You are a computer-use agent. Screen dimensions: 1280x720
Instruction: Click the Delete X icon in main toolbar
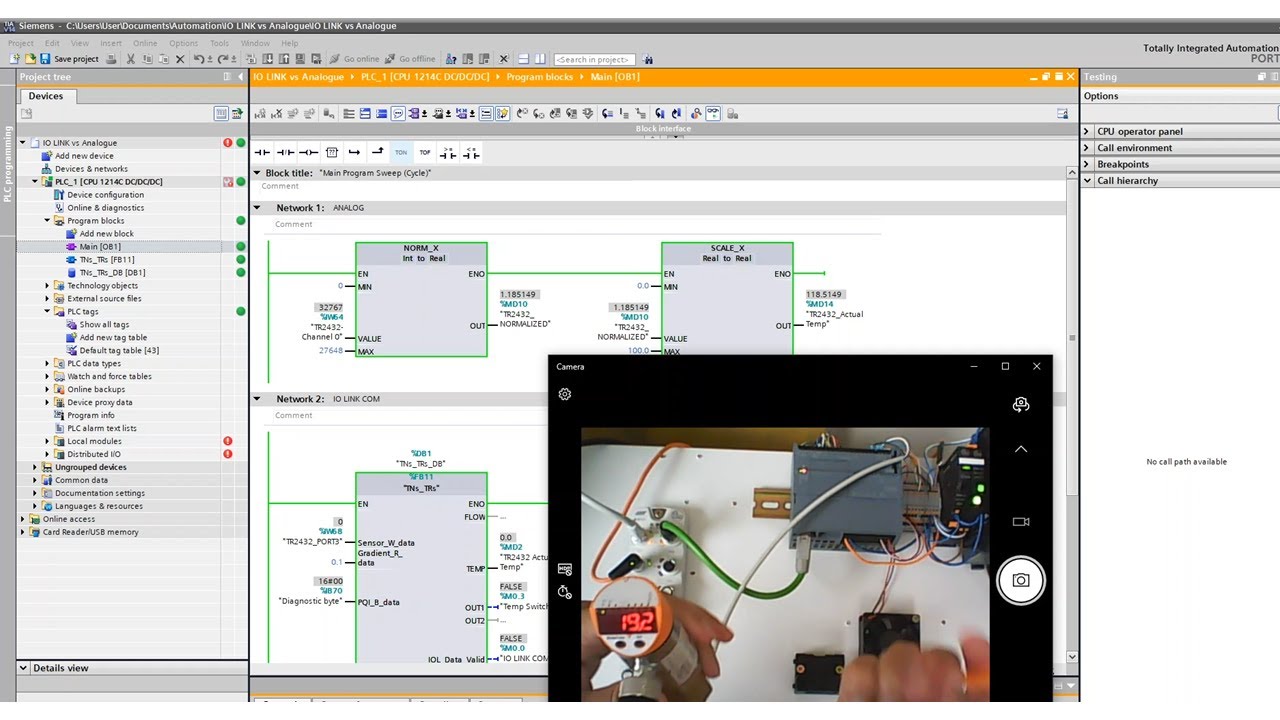coord(180,59)
